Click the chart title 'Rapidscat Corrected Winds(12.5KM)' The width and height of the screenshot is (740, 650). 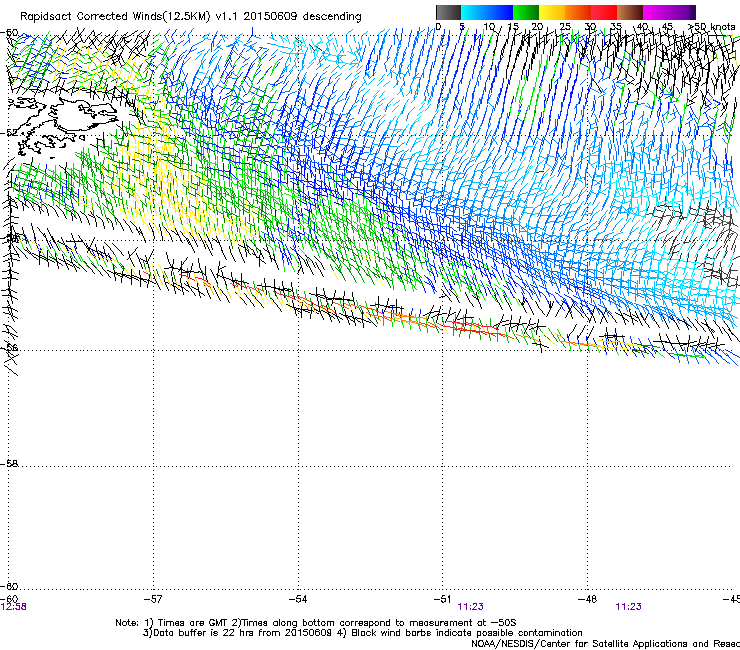pyautogui.click(x=115, y=17)
